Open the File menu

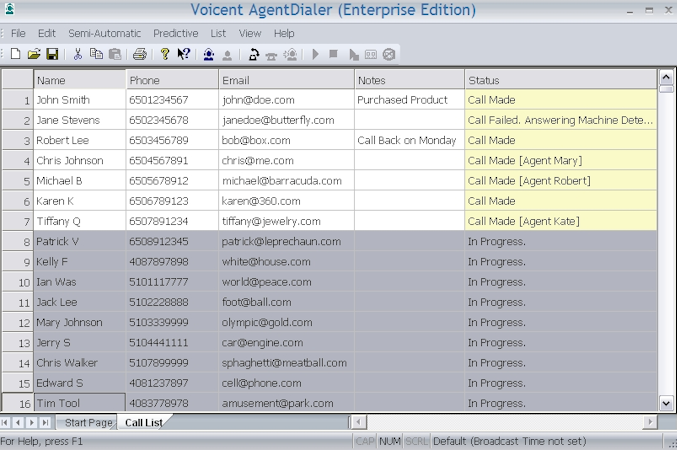click(x=18, y=33)
